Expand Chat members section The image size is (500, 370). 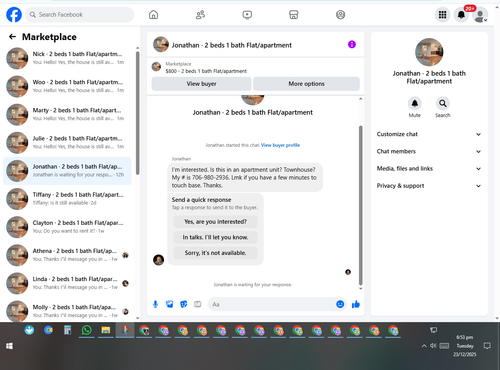coord(429,151)
